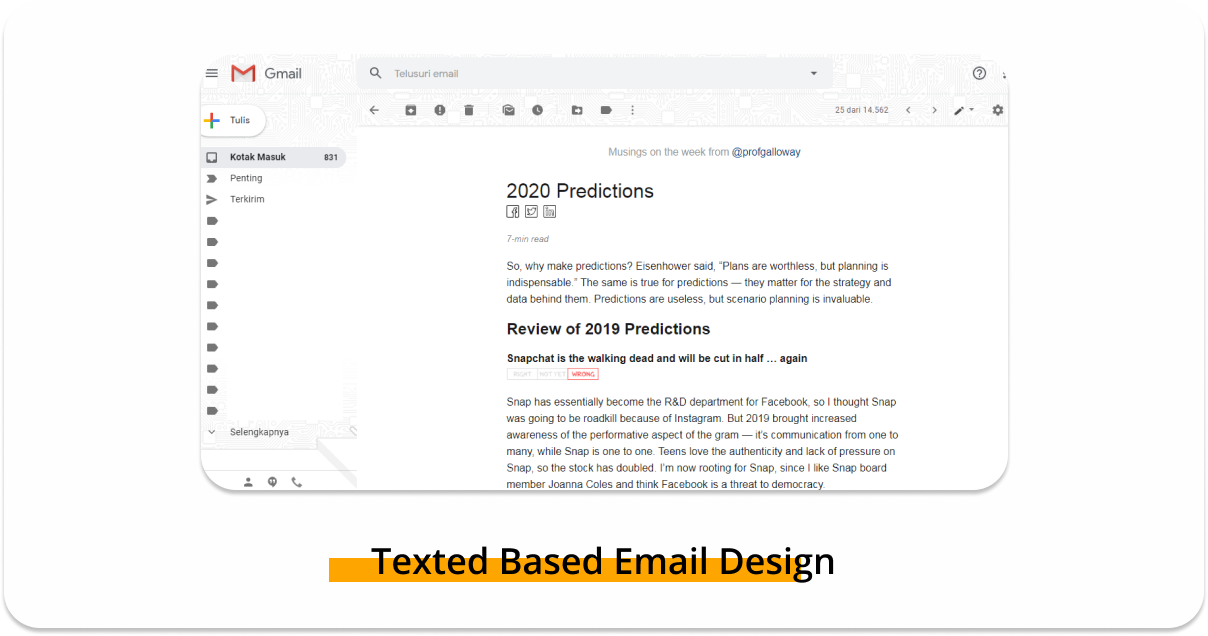Click the Facebook icon under 2020 Predictions
The image size is (1208, 636).
tap(513, 211)
